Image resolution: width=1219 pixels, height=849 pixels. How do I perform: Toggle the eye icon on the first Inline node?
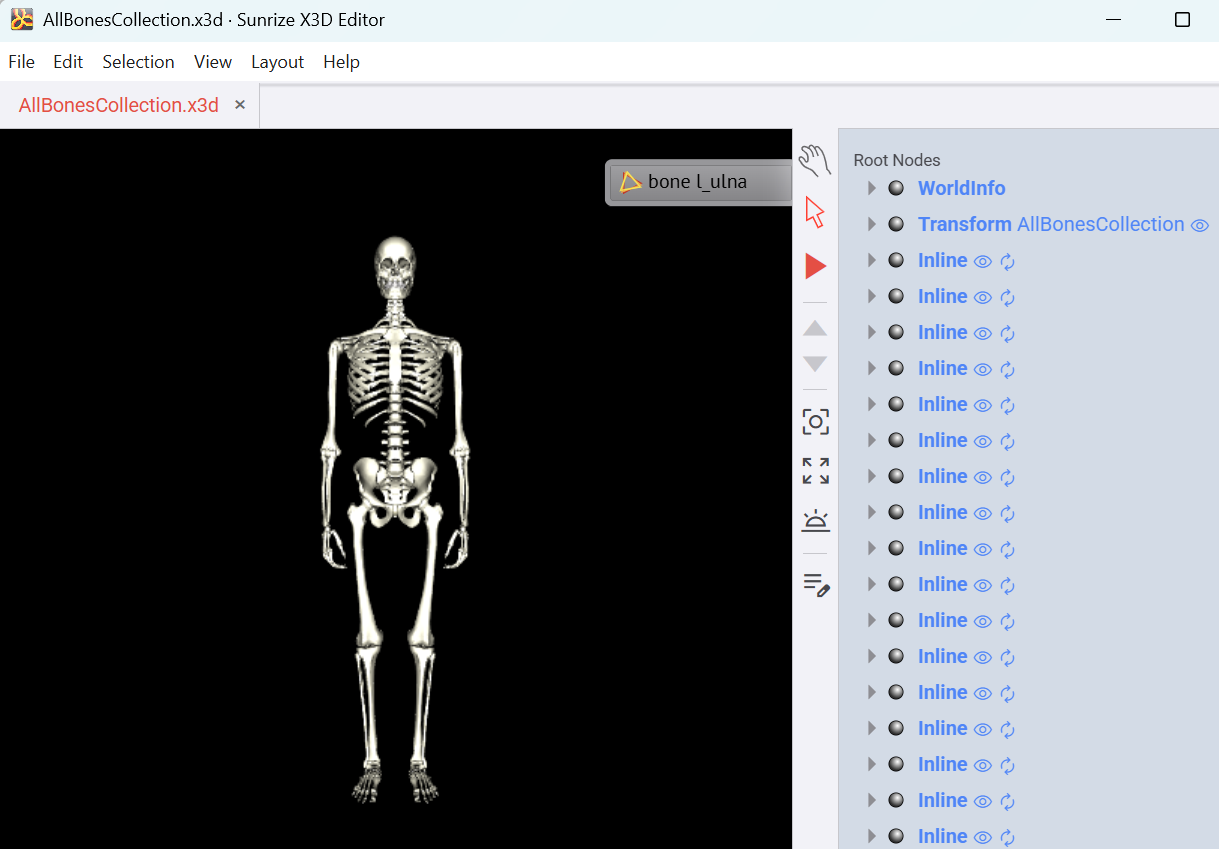pos(982,261)
